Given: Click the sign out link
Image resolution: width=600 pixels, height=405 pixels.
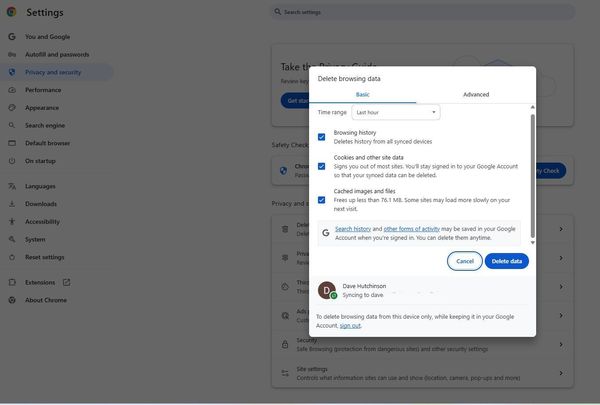Looking at the screenshot, I should click(x=350, y=326).
